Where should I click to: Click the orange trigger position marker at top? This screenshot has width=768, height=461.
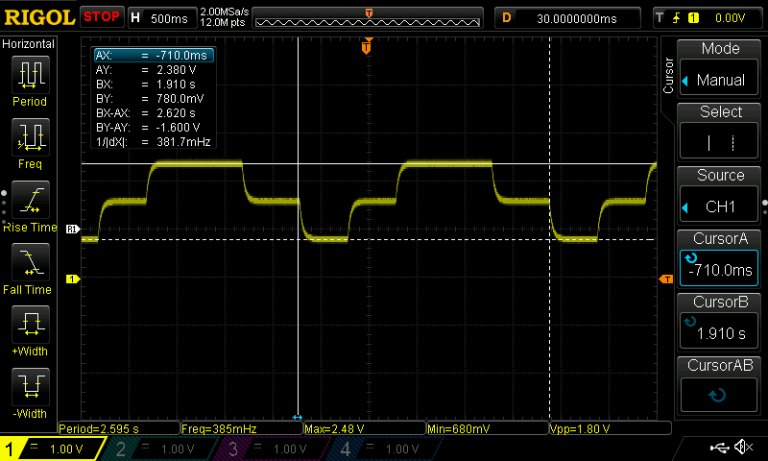point(367,46)
